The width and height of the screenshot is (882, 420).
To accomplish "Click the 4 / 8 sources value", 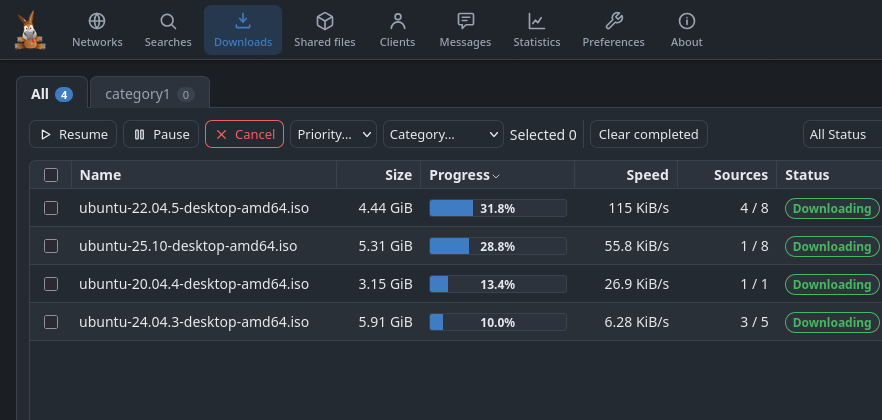I will tap(754, 208).
